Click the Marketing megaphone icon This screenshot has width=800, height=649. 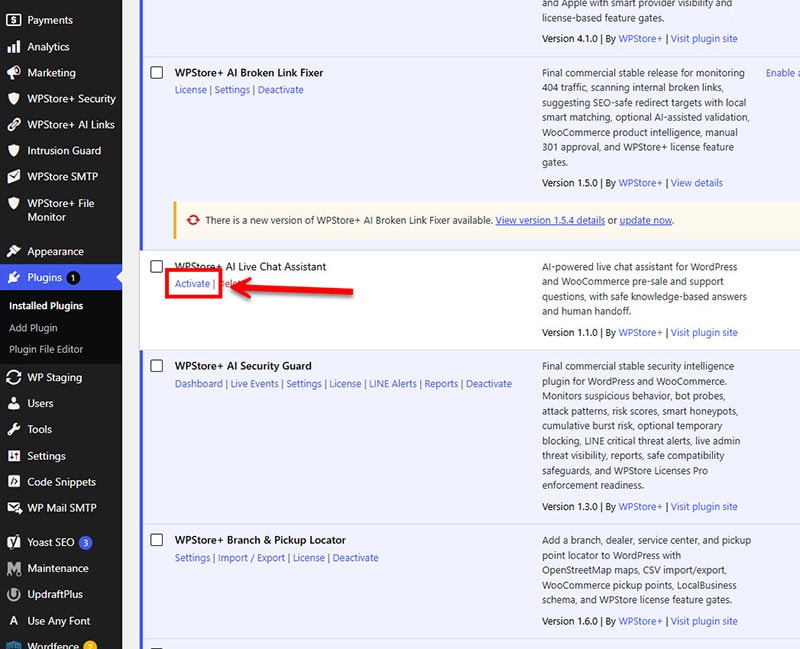coord(14,72)
